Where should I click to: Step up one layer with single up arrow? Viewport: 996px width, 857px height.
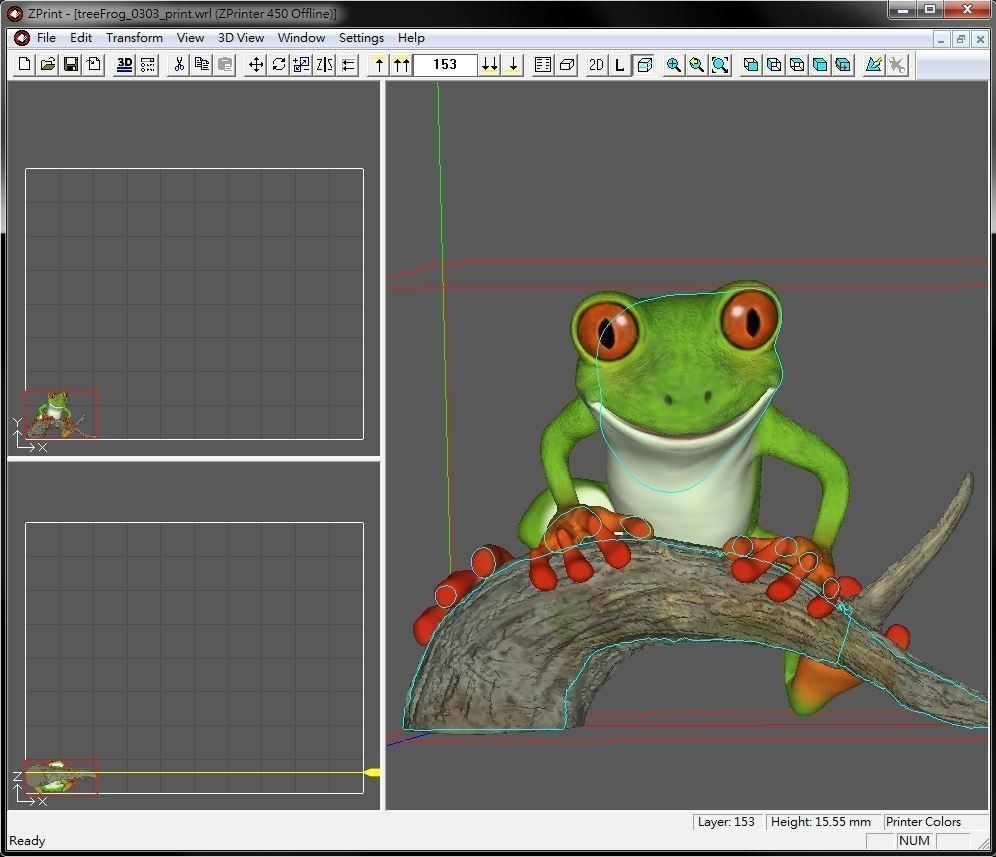(379, 65)
